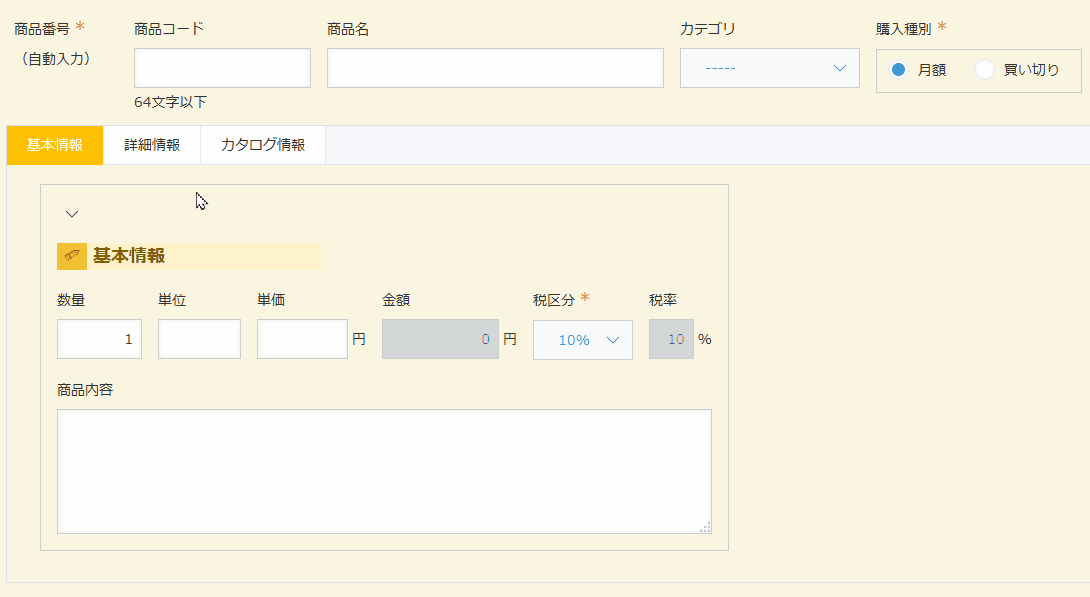This screenshot has width=1090, height=597.
Task: Click the grayed 金額 amount field
Action: point(440,339)
